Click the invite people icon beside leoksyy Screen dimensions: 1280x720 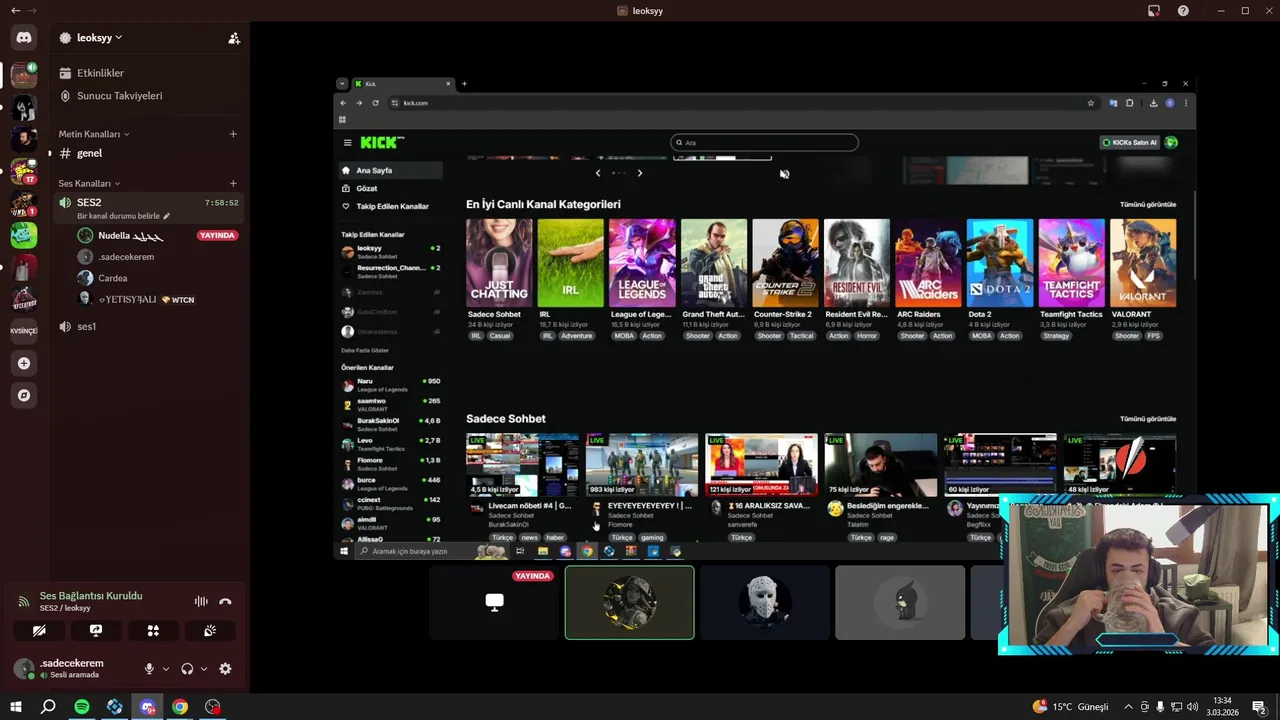[x=234, y=38]
